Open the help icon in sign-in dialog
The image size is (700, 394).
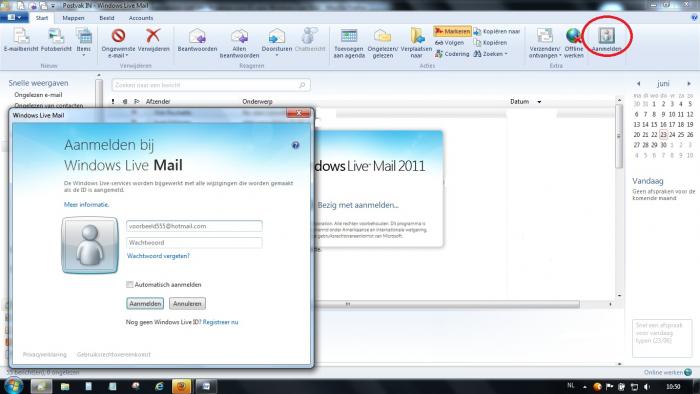pos(295,145)
